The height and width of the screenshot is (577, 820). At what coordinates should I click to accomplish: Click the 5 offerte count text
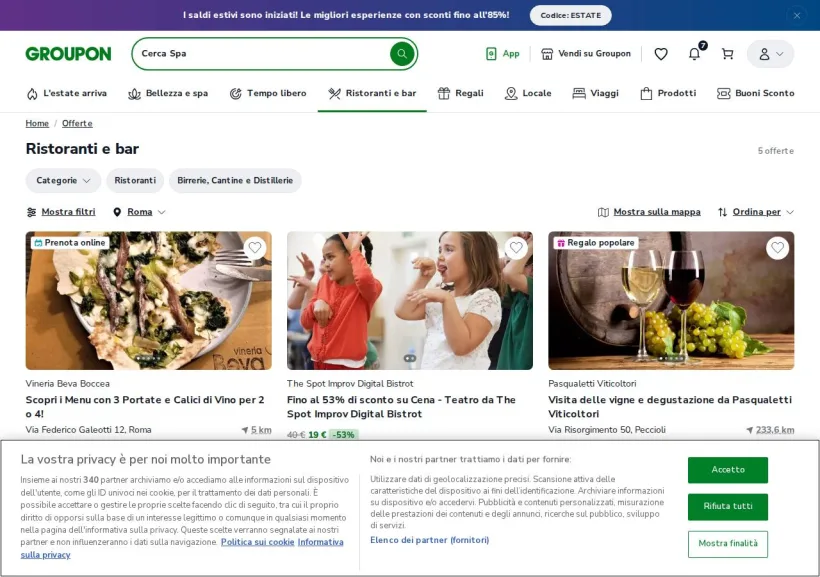point(776,151)
